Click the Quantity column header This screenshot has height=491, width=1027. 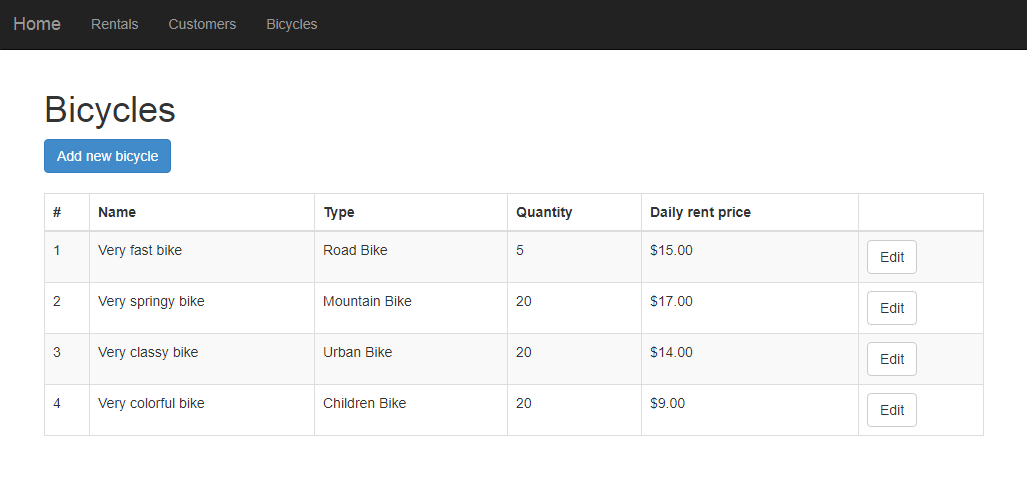coord(544,212)
